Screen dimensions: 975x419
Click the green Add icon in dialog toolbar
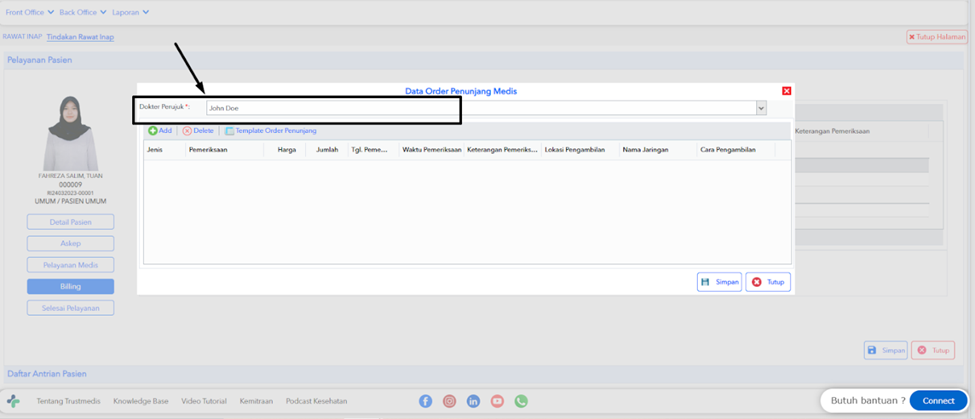point(152,131)
